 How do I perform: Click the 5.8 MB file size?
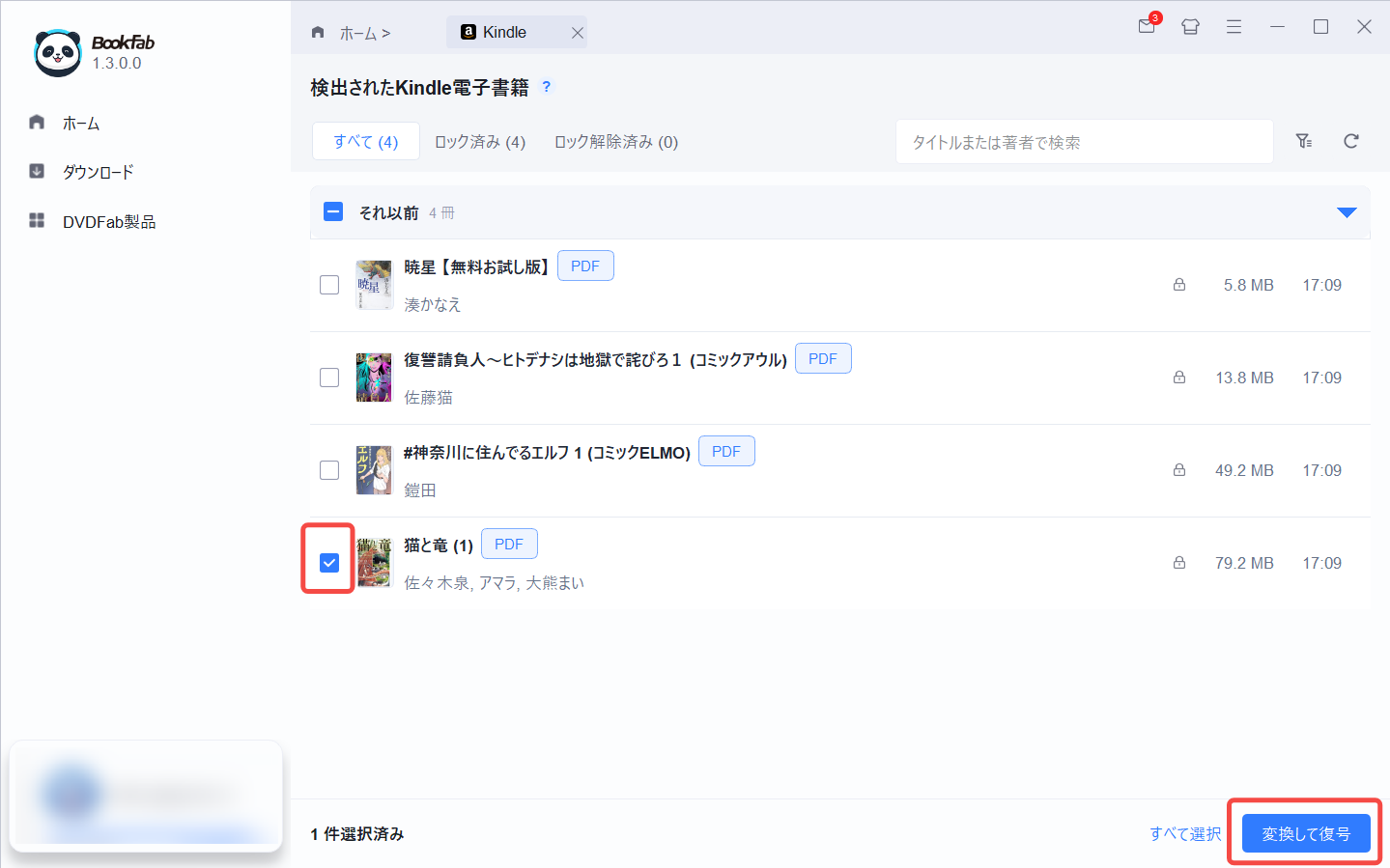1249,285
